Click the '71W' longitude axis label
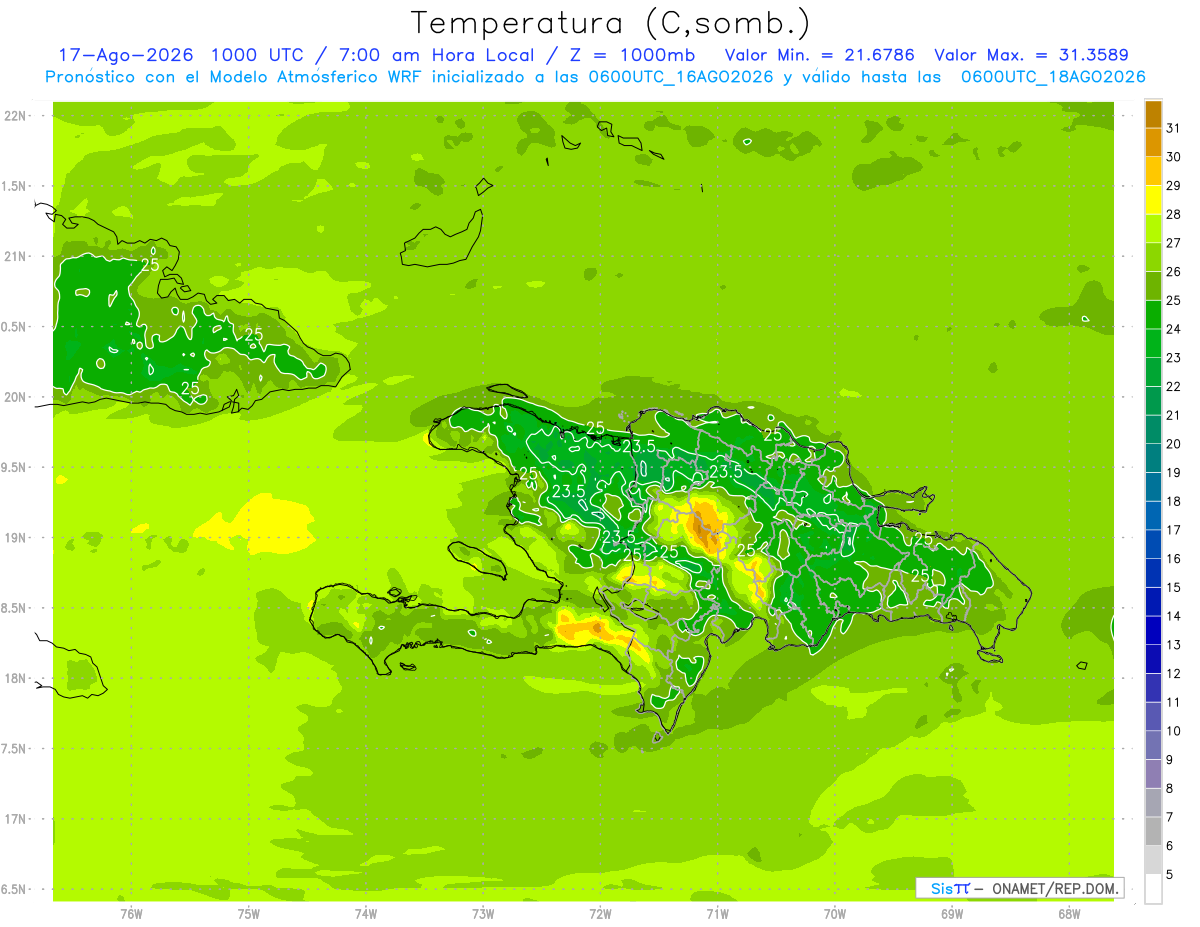This screenshot has width=1200, height=927. 717,914
